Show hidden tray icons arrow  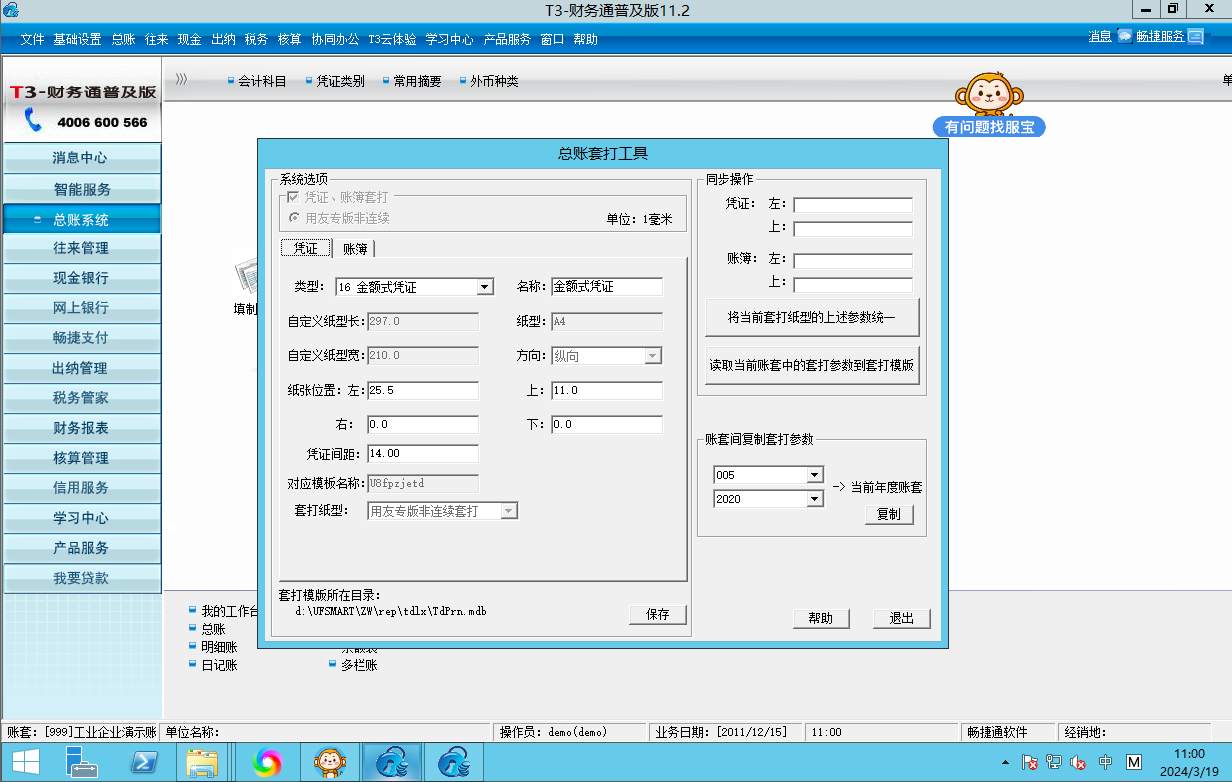(x=1008, y=763)
